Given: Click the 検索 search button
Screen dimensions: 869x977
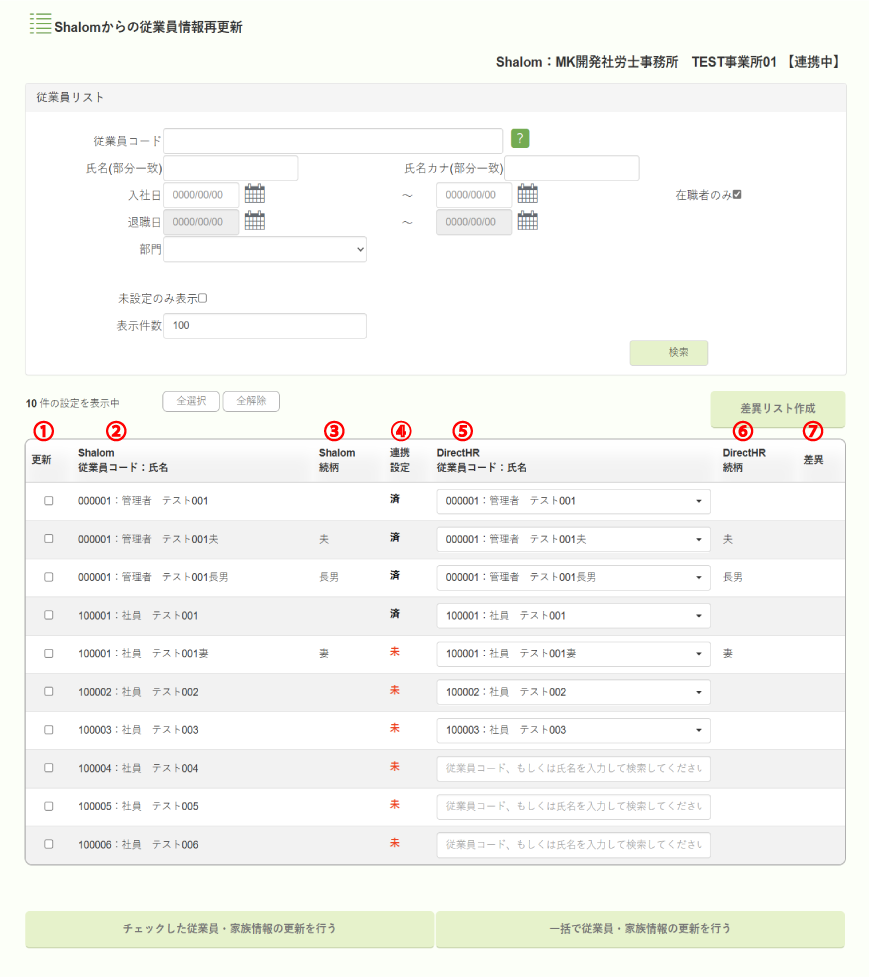Looking at the screenshot, I should point(668,352).
